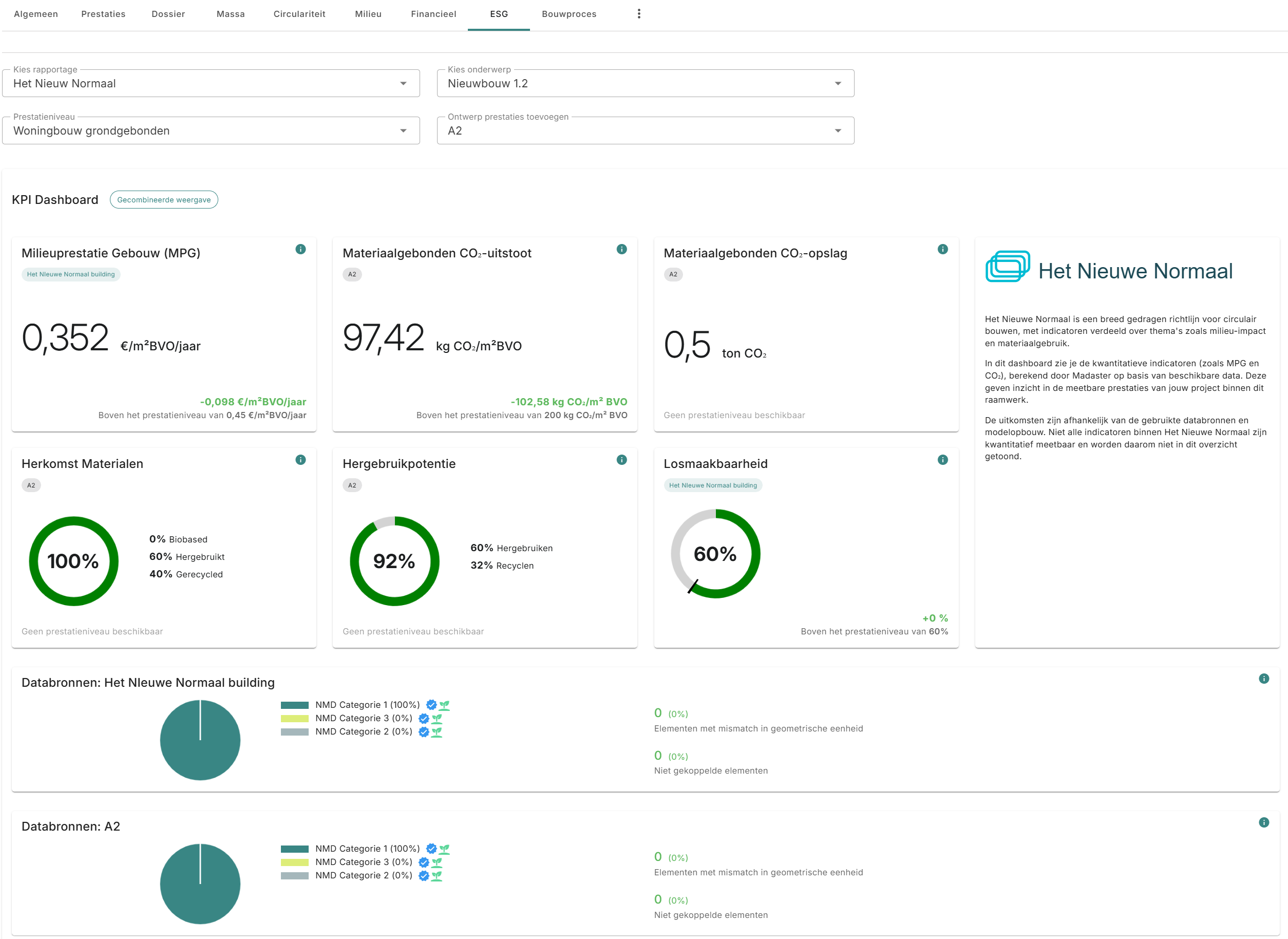Click Het Nieuwe Normaal building chip on MPG card
The height and width of the screenshot is (939, 1288).
click(71, 274)
